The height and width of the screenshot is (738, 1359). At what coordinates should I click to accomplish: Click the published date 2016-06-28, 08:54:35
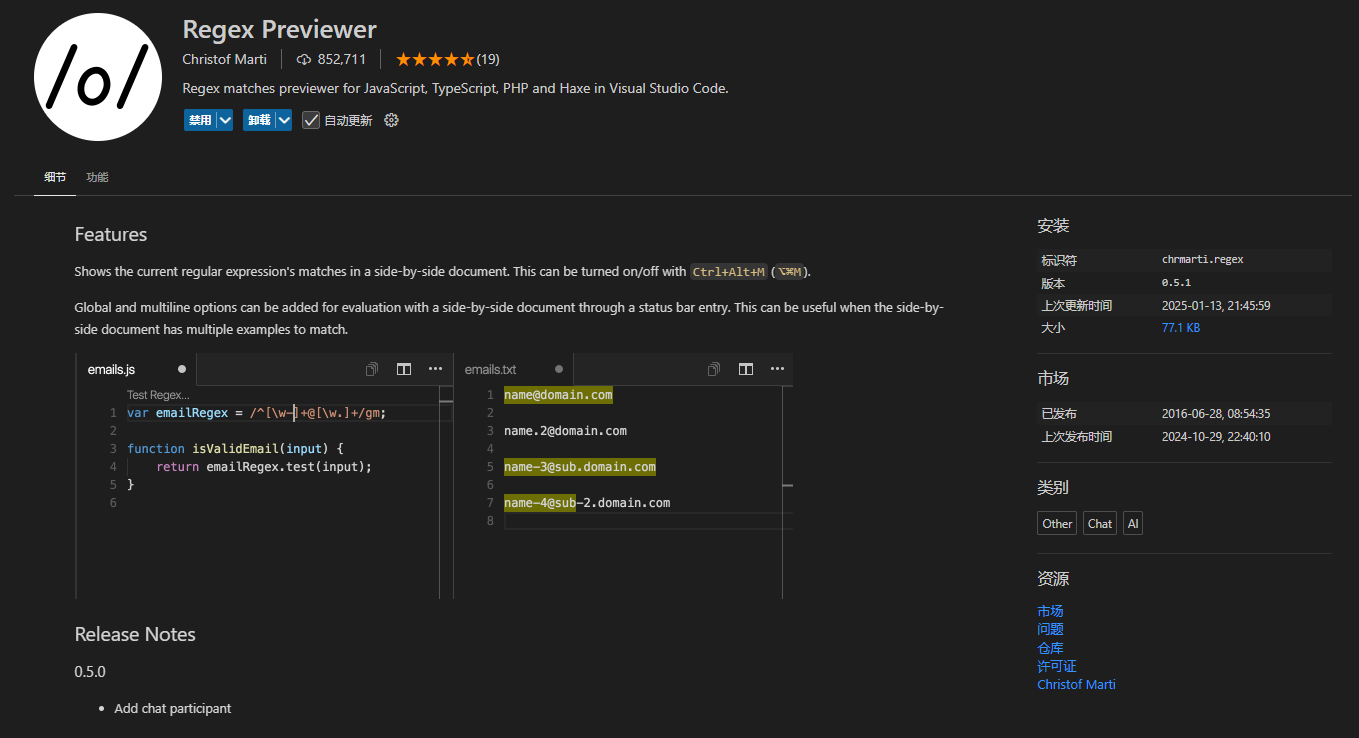[1216, 414]
